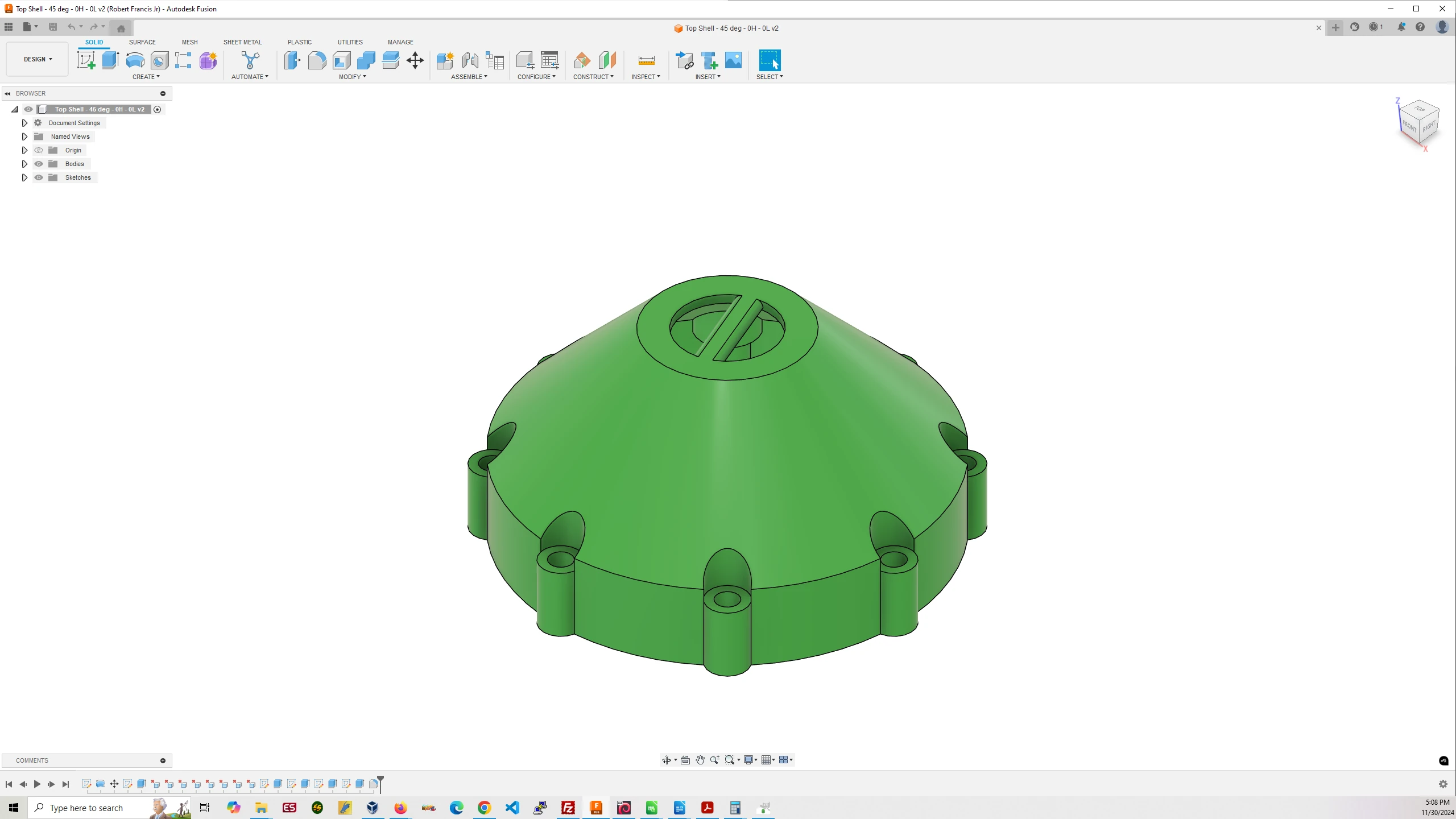This screenshot has width=1456, height=819.
Task: Expand the COMMENTS panel
Action: [x=163, y=760]
